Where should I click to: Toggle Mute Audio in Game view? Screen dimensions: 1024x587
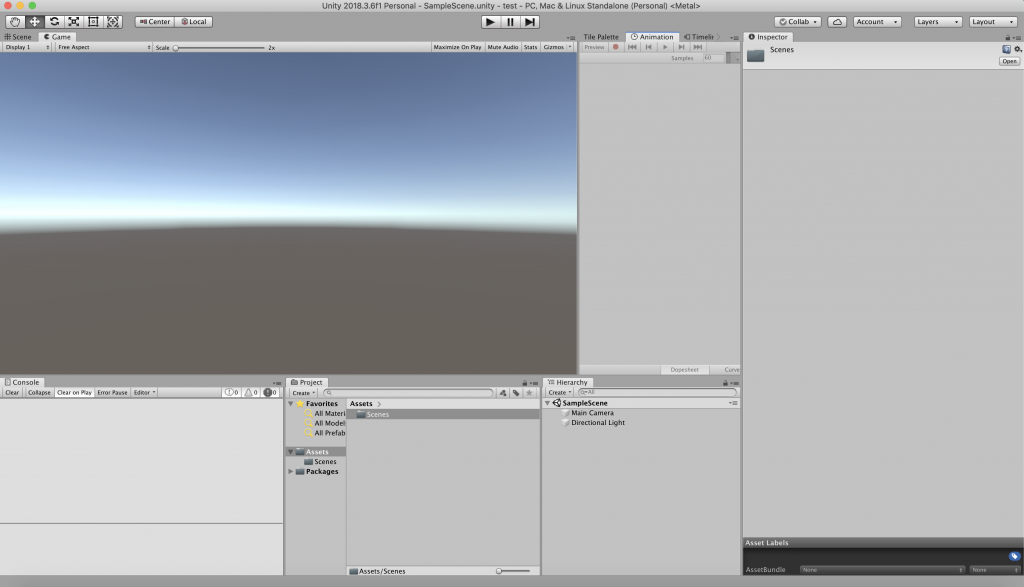pos(502,47)
